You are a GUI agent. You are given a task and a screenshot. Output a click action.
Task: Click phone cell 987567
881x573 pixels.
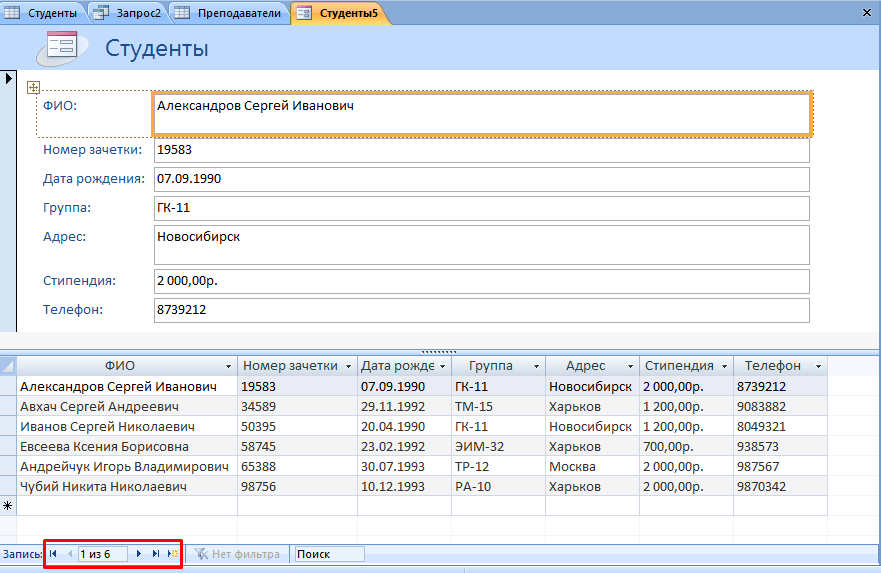[780, 466]
